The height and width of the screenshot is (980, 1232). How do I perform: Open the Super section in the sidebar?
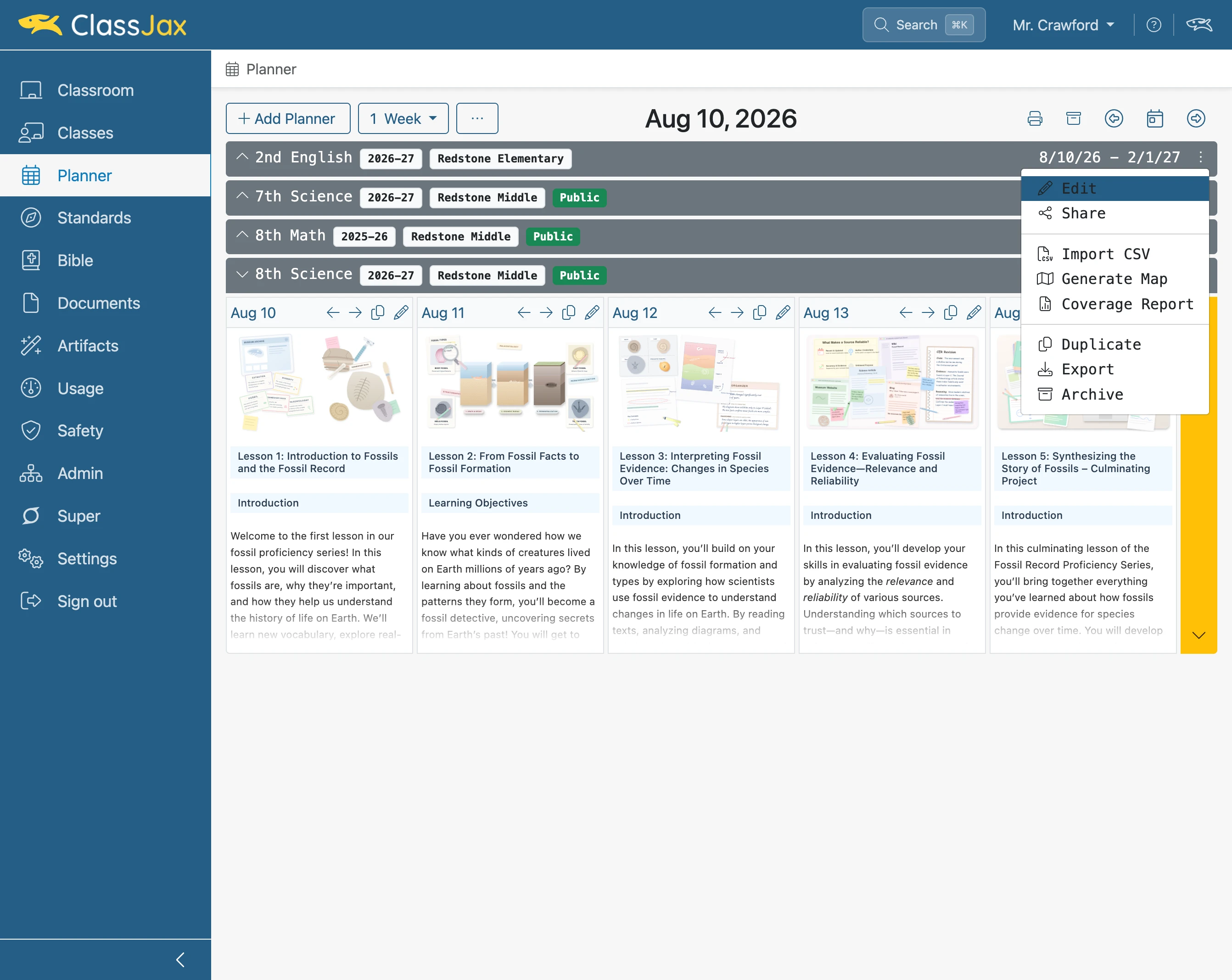106,516
